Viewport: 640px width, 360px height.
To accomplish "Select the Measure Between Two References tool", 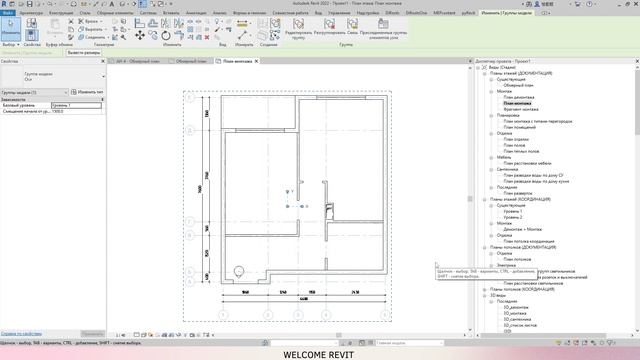I will tap(242, 36).
